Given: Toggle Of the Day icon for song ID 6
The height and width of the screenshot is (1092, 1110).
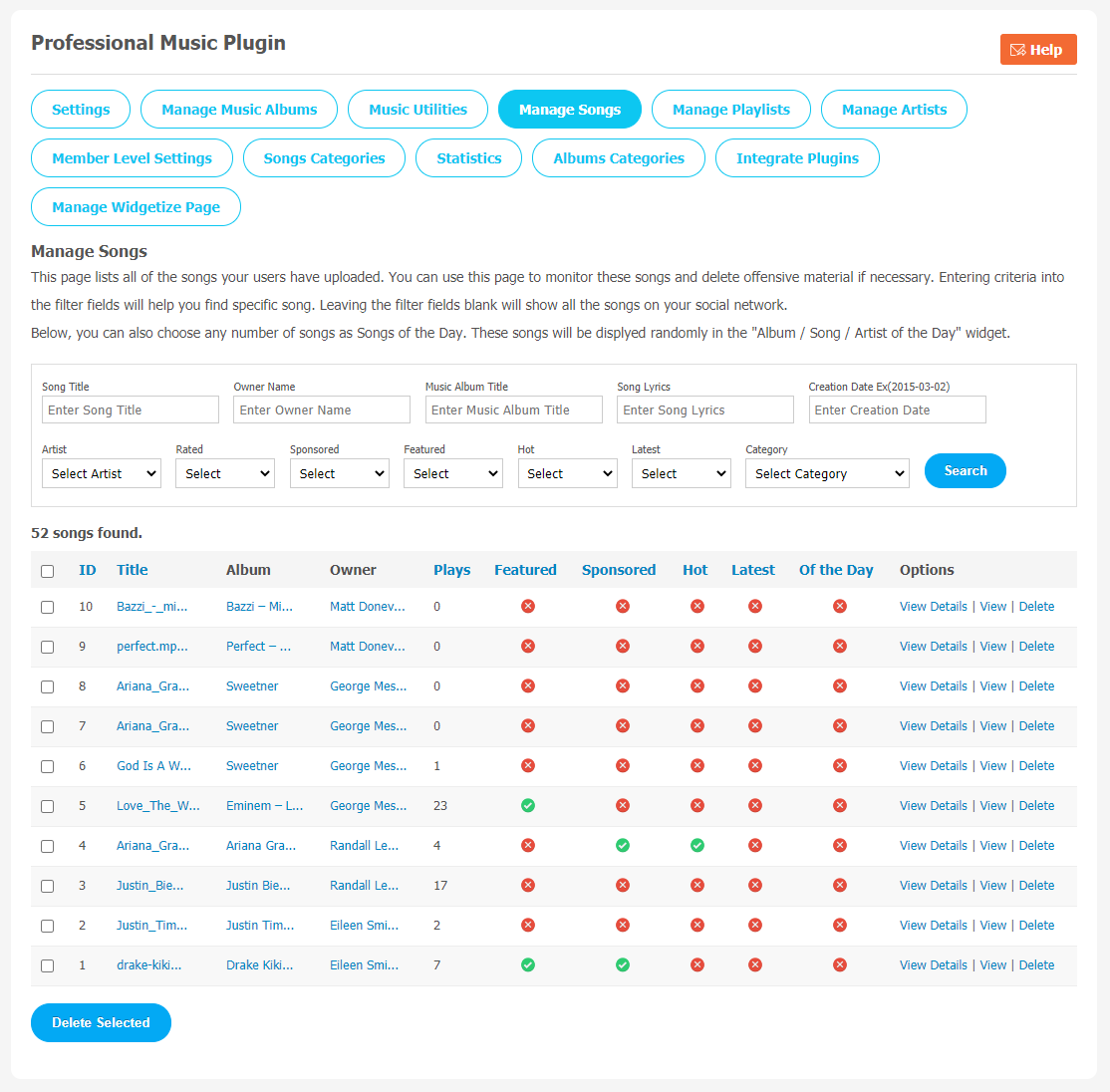Looking at the screenshot, I should pos(840,766).
